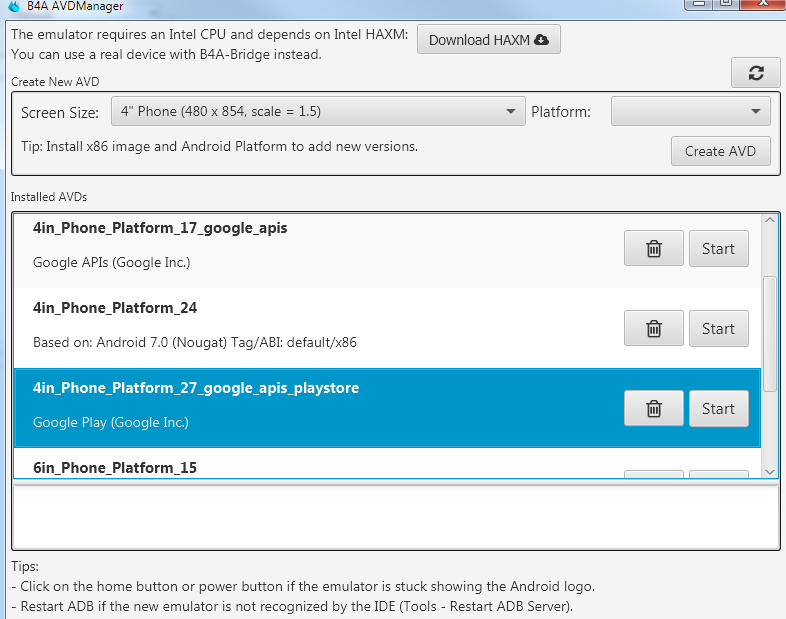Click the AVD list vertical scrollbar thumb
This screenshot has height=619, width=786.
[x=770, y=334]
